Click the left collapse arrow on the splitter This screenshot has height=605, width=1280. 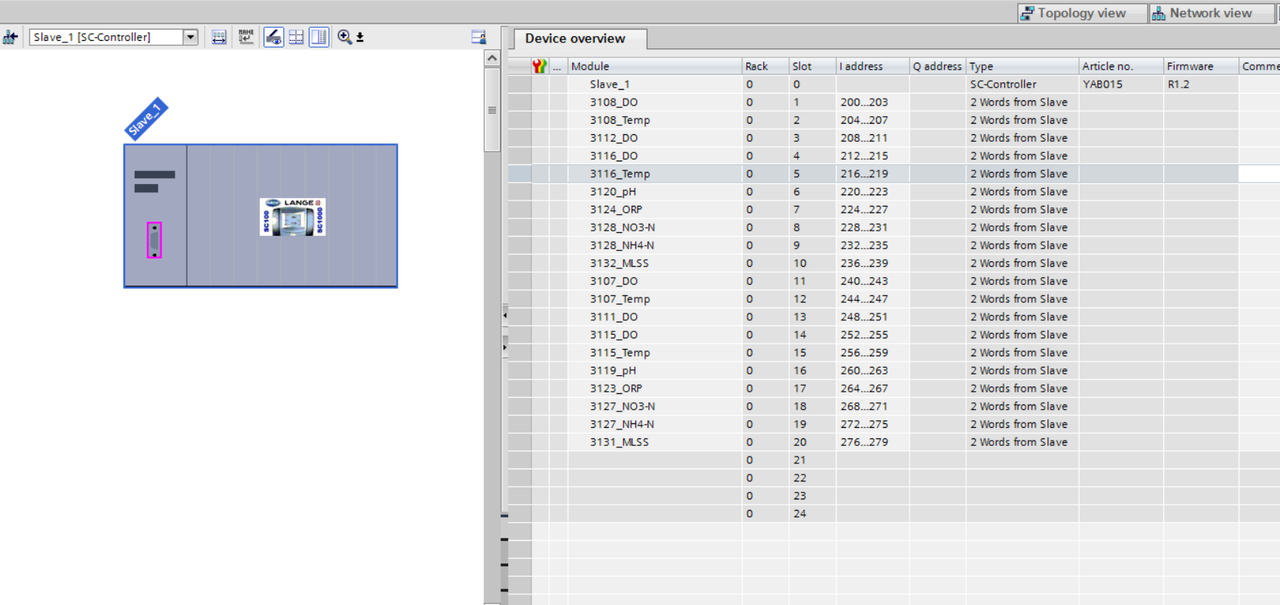tap(505, 315)
